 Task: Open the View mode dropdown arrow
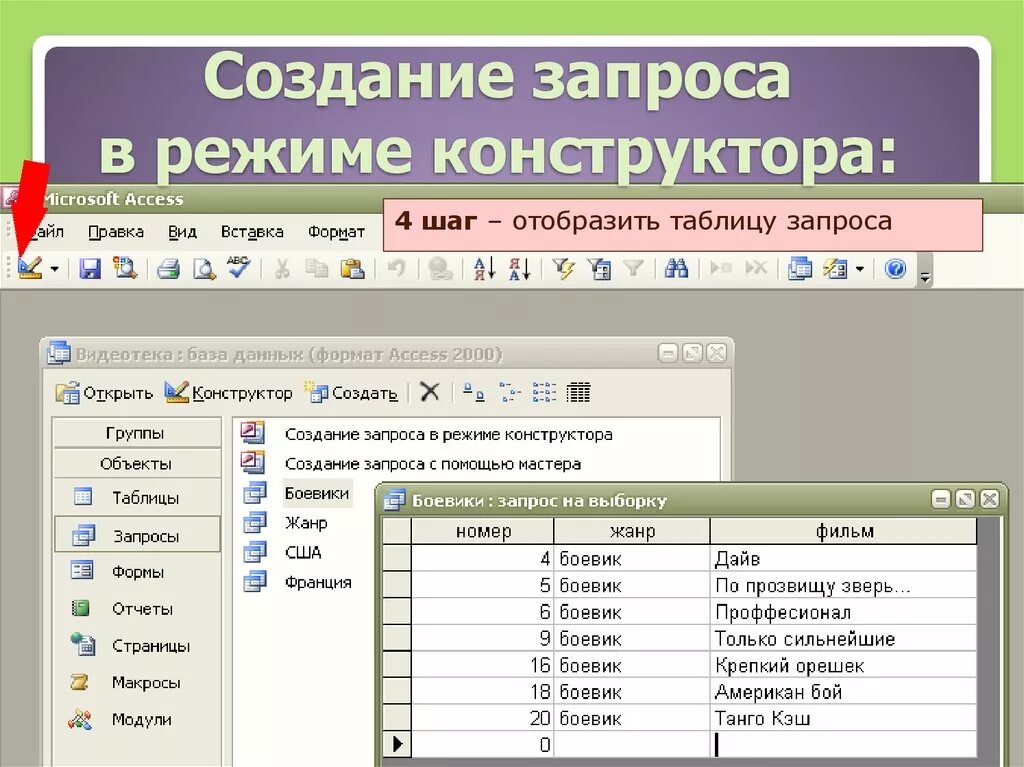coord(55,269)
